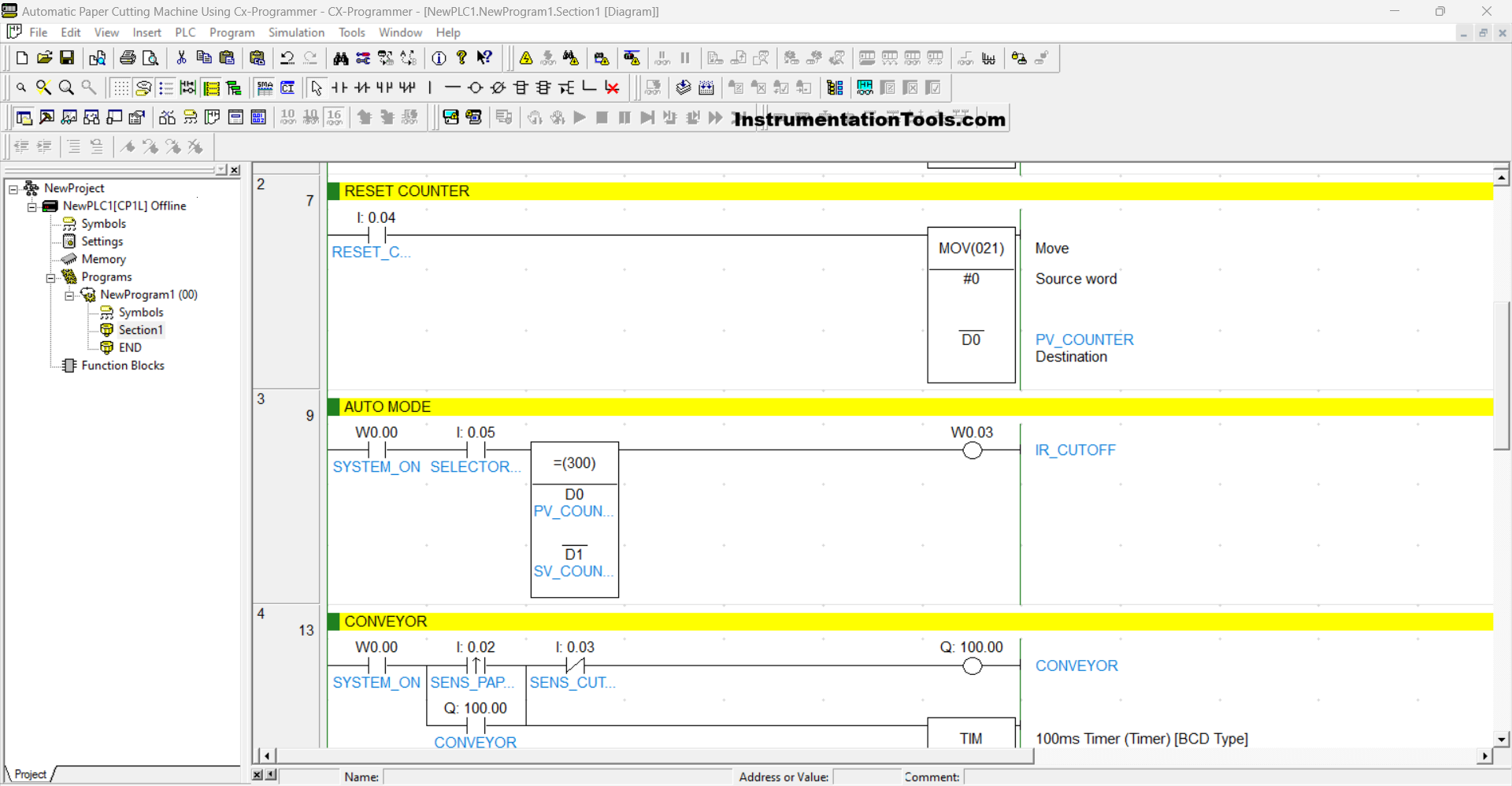
Task: Click the Comment input field
Action: point(1236,777)
